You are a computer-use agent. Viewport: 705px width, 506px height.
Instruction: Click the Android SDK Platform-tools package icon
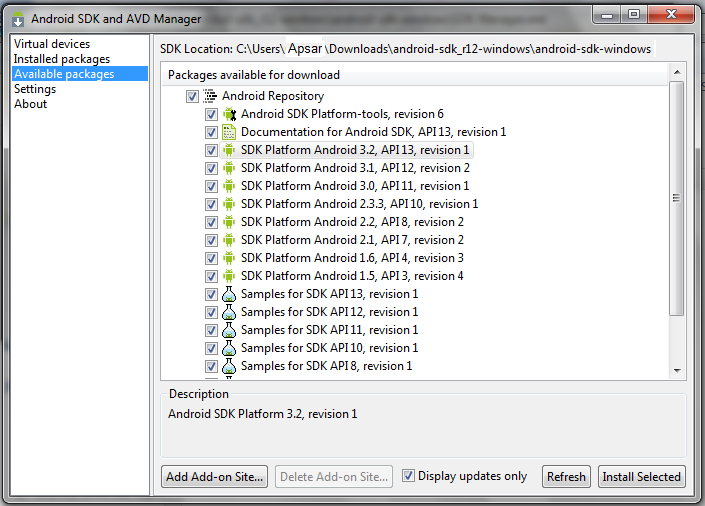(x=229, y=114)
